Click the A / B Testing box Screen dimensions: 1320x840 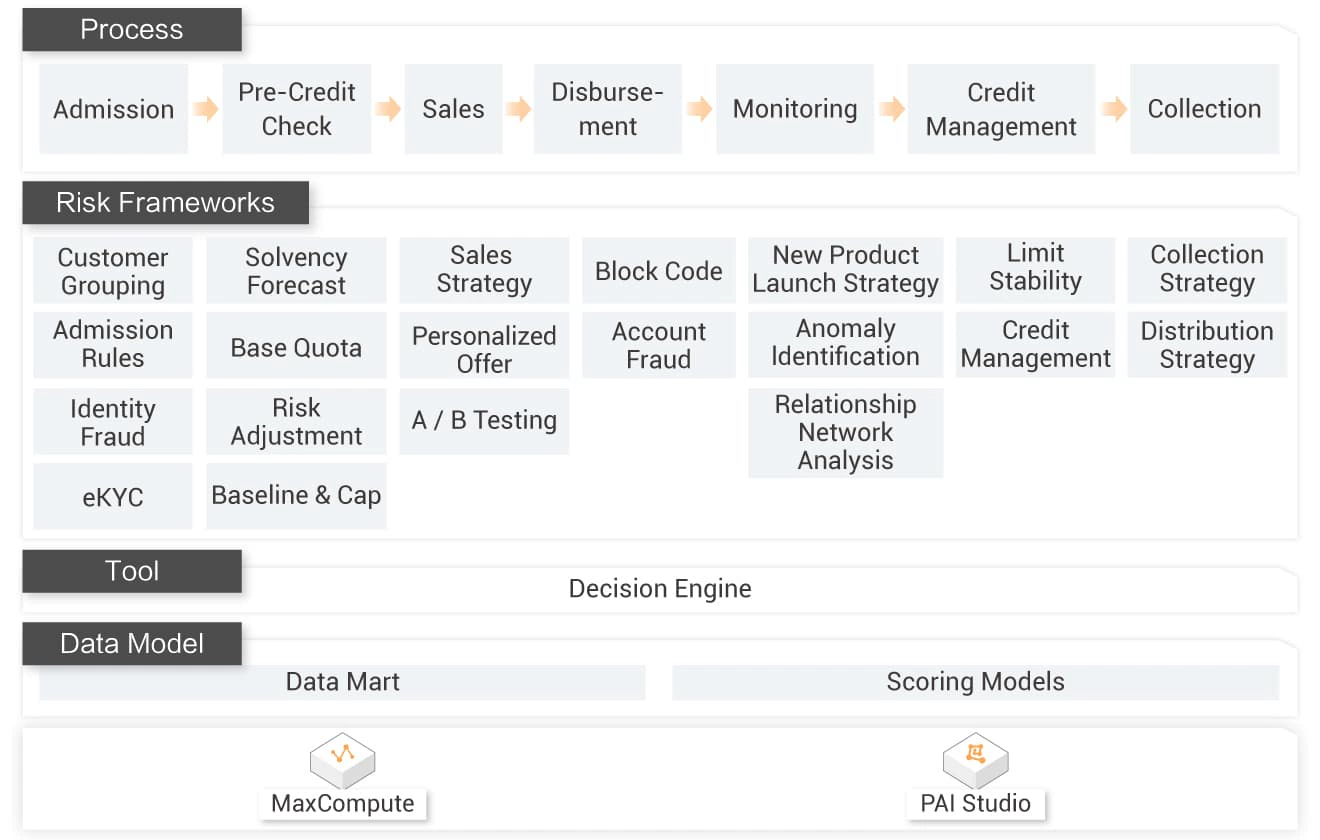tap(484, 421)
